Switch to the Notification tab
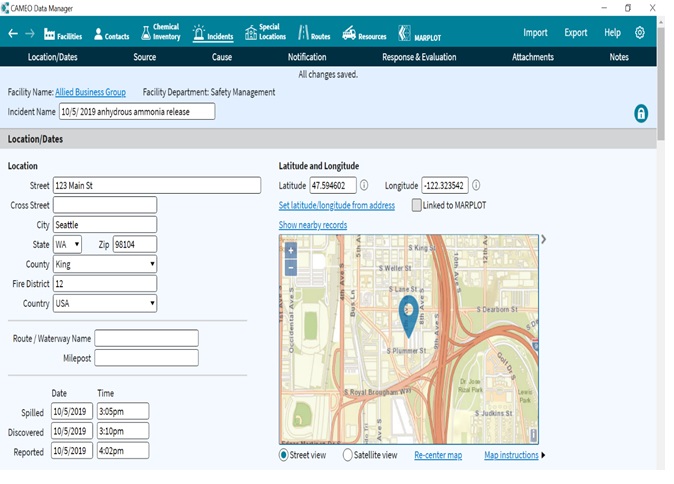 tap(307, 57)
